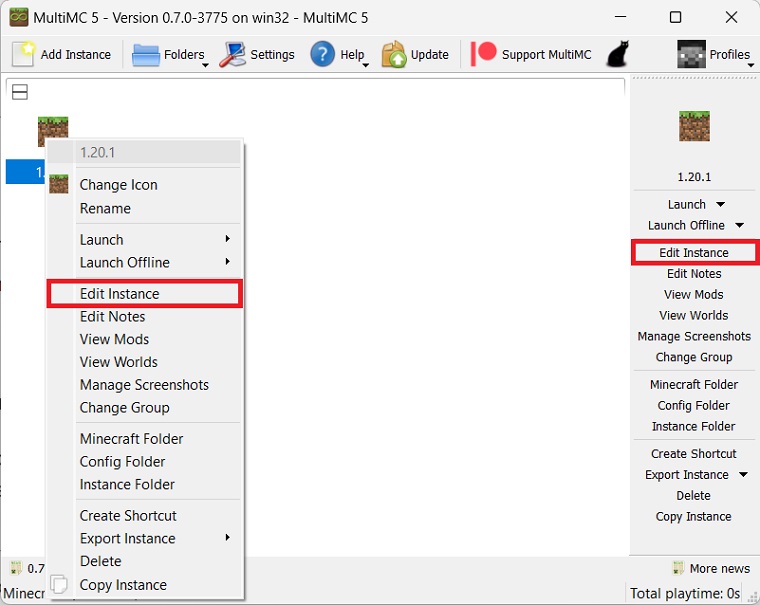Choose Create Shortcut in the context menu

coord(144,516)
